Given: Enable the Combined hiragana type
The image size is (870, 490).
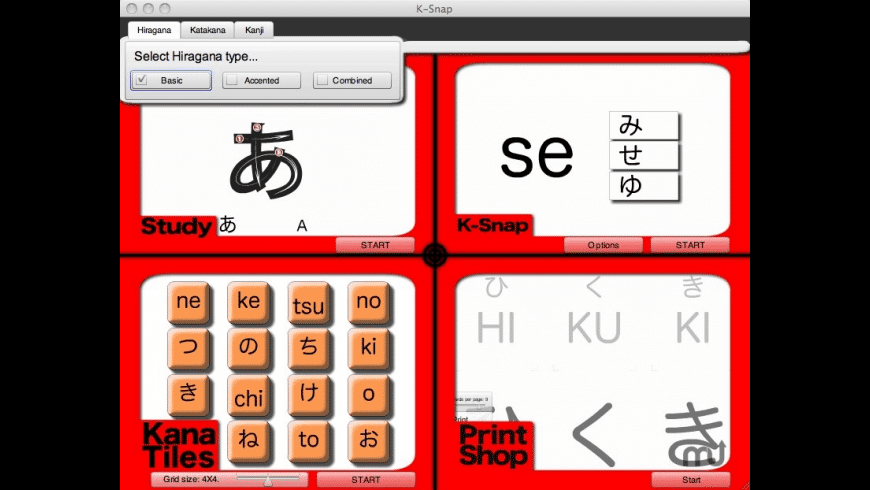Looking at the screenshot, I should point(352,80).
